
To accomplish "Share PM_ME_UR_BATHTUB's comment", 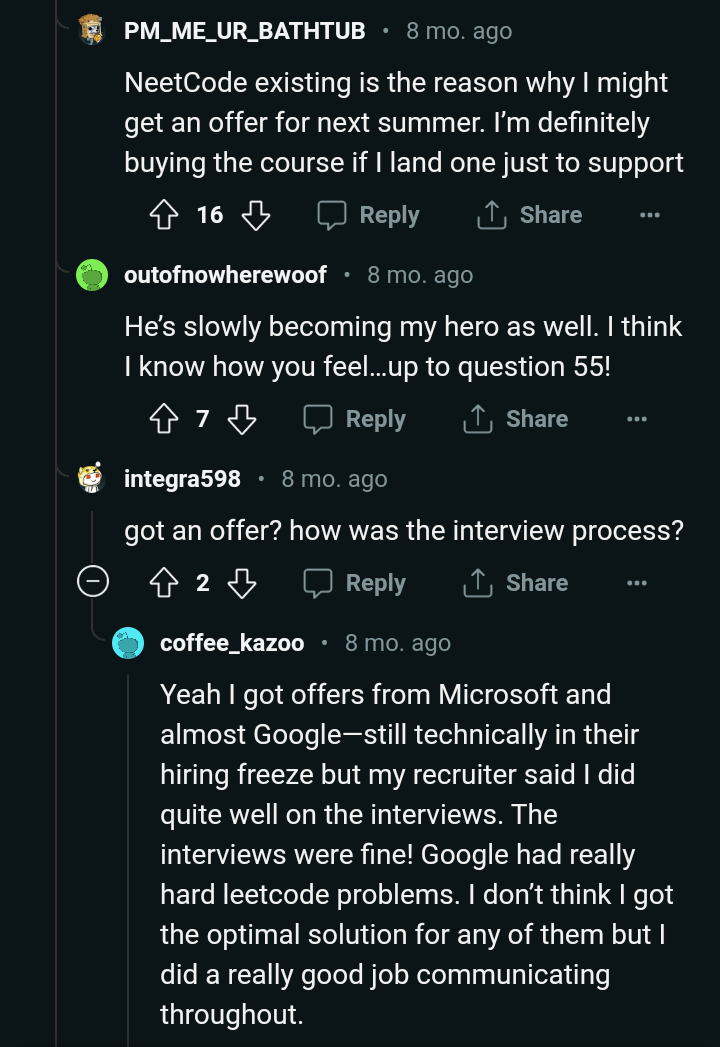I will (530, 215).
